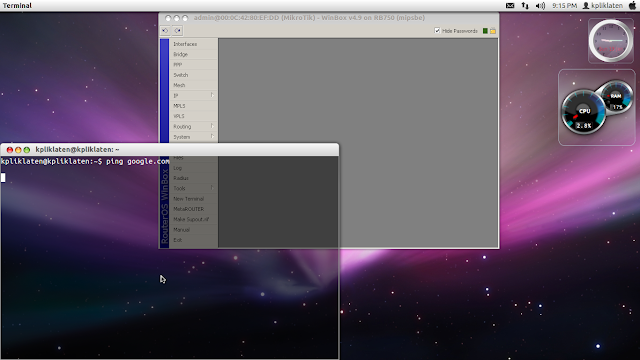Click the vertical RouterOS WinBox blue banner
This screenshot has width=640, height=360.
click(x=164, y=143)
